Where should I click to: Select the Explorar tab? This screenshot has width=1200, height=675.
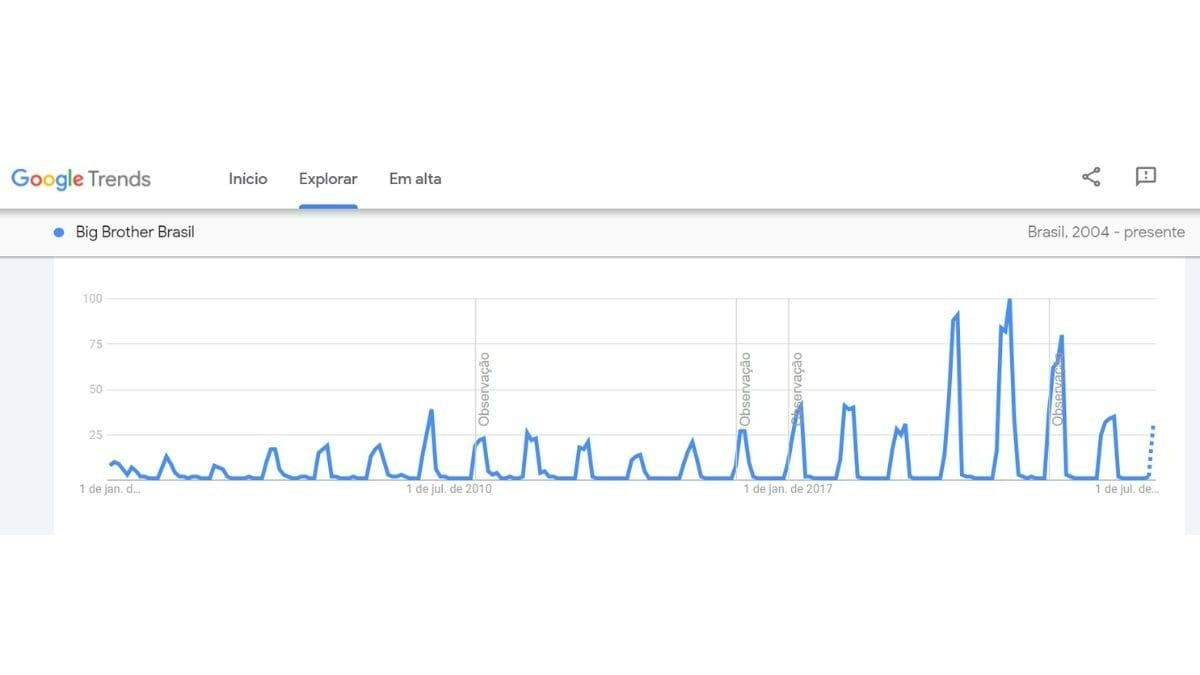coord(328,179)
